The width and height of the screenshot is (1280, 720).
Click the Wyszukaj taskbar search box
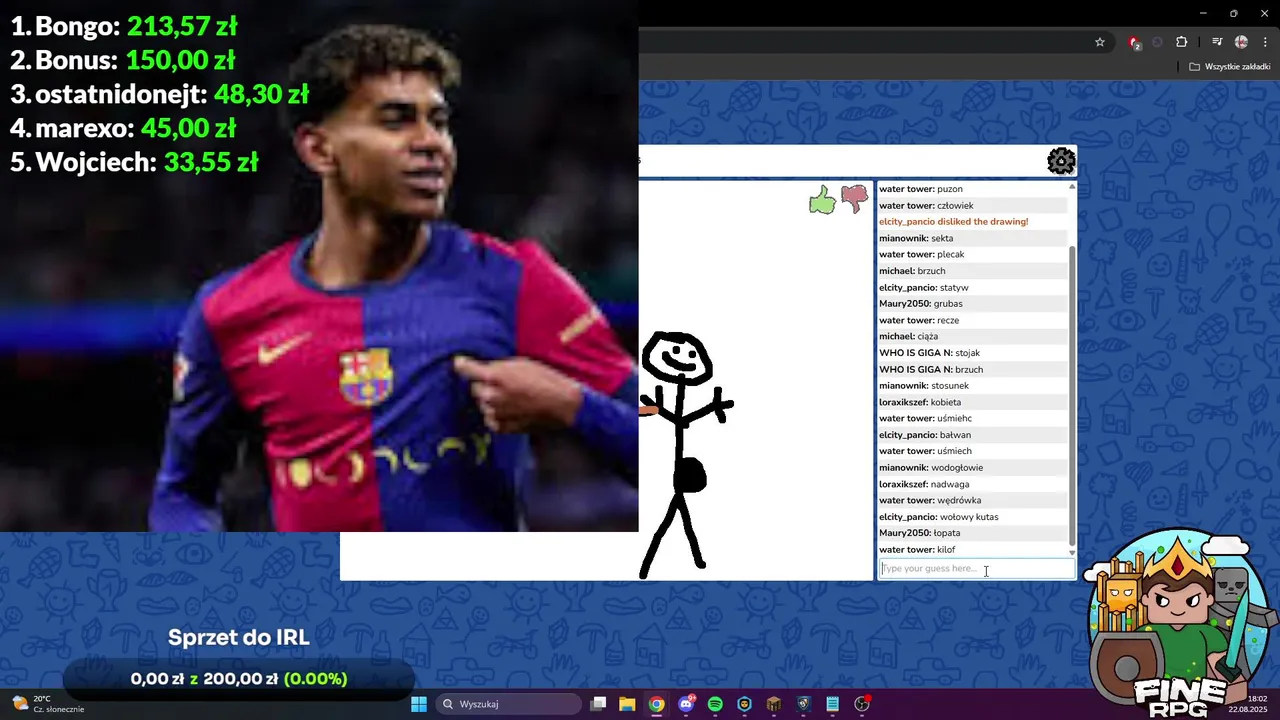coord(511,704)
